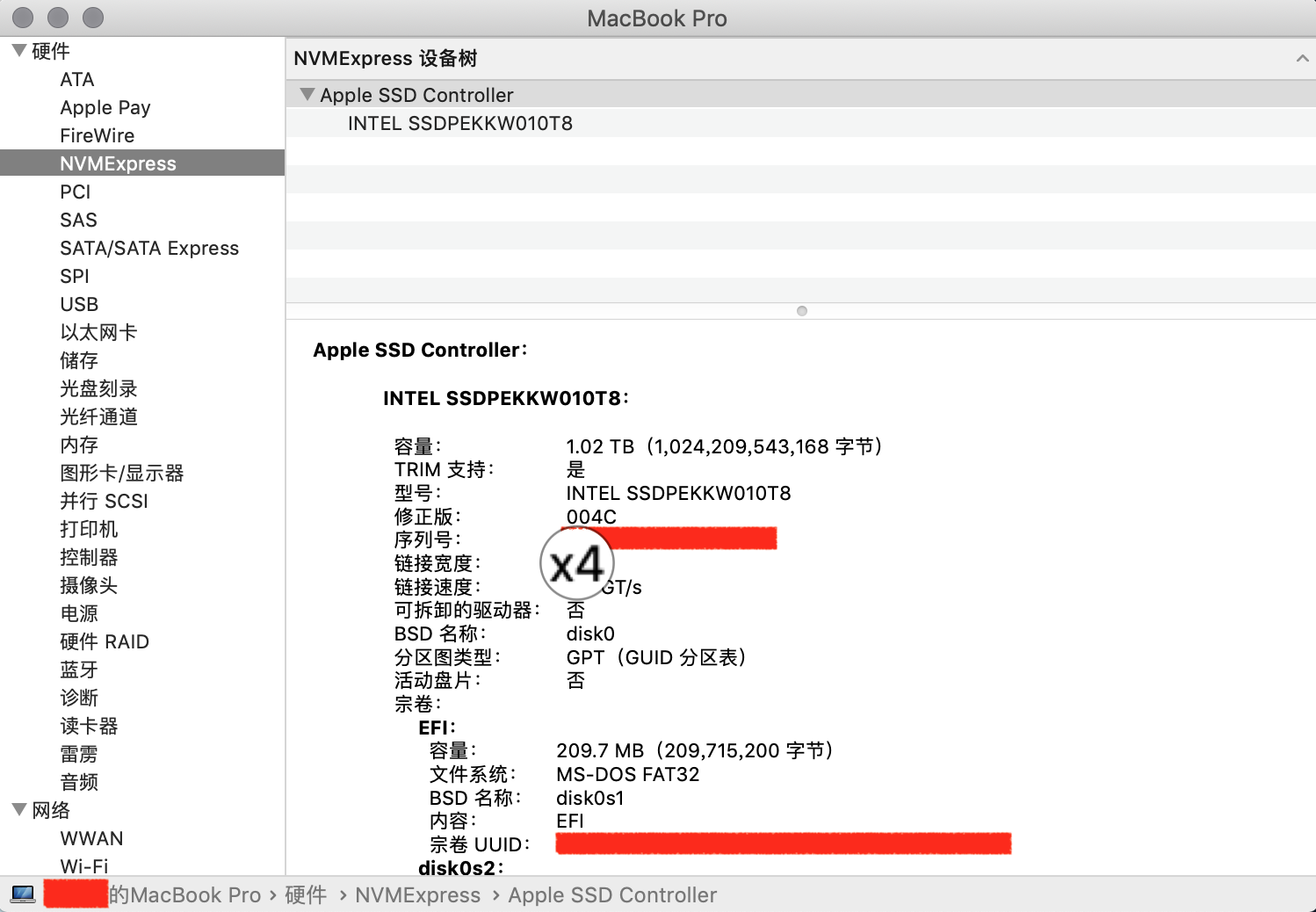Screen dimensions: 1316x912
Task: Select SAS sidebar entry
Action: tap(78, 220)
